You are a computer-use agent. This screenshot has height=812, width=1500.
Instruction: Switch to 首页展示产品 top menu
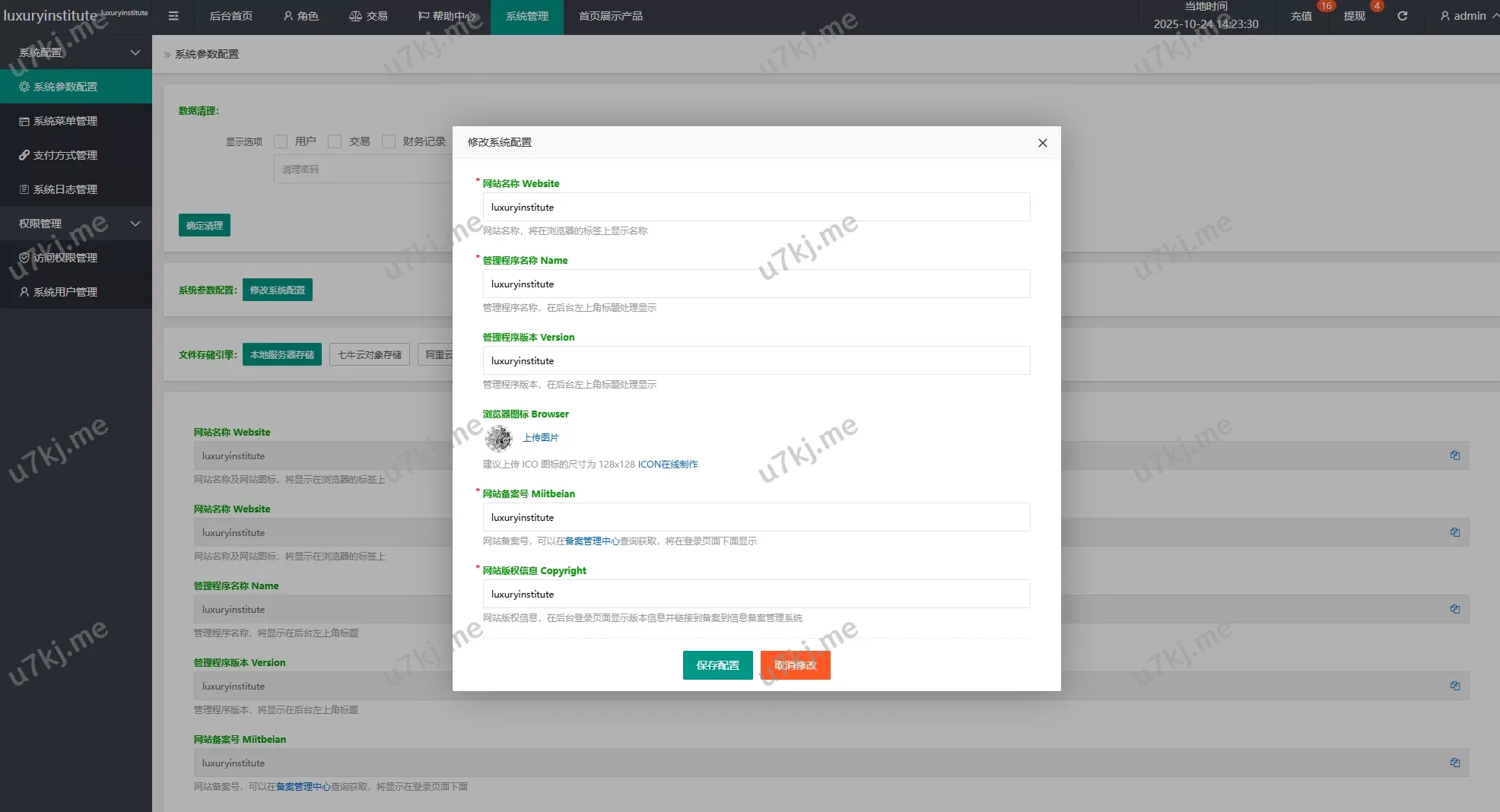[x=610, y=16]
